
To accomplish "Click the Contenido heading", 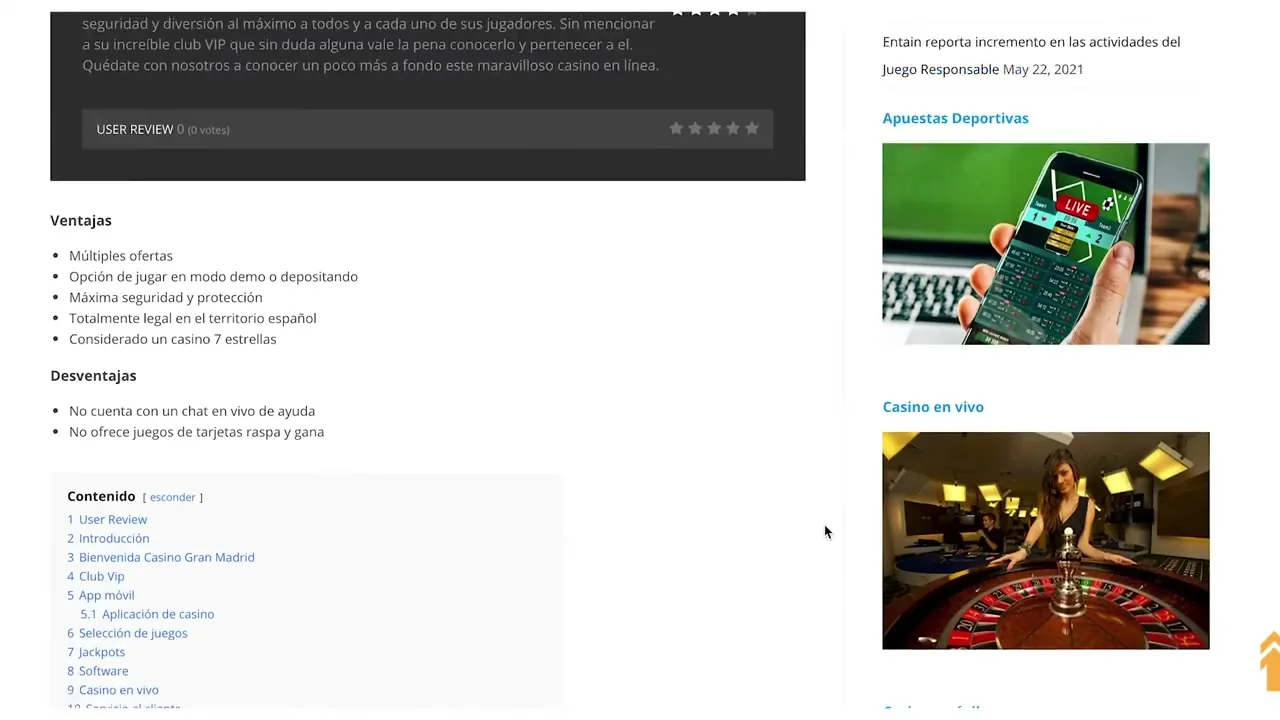I will [101, 496].
